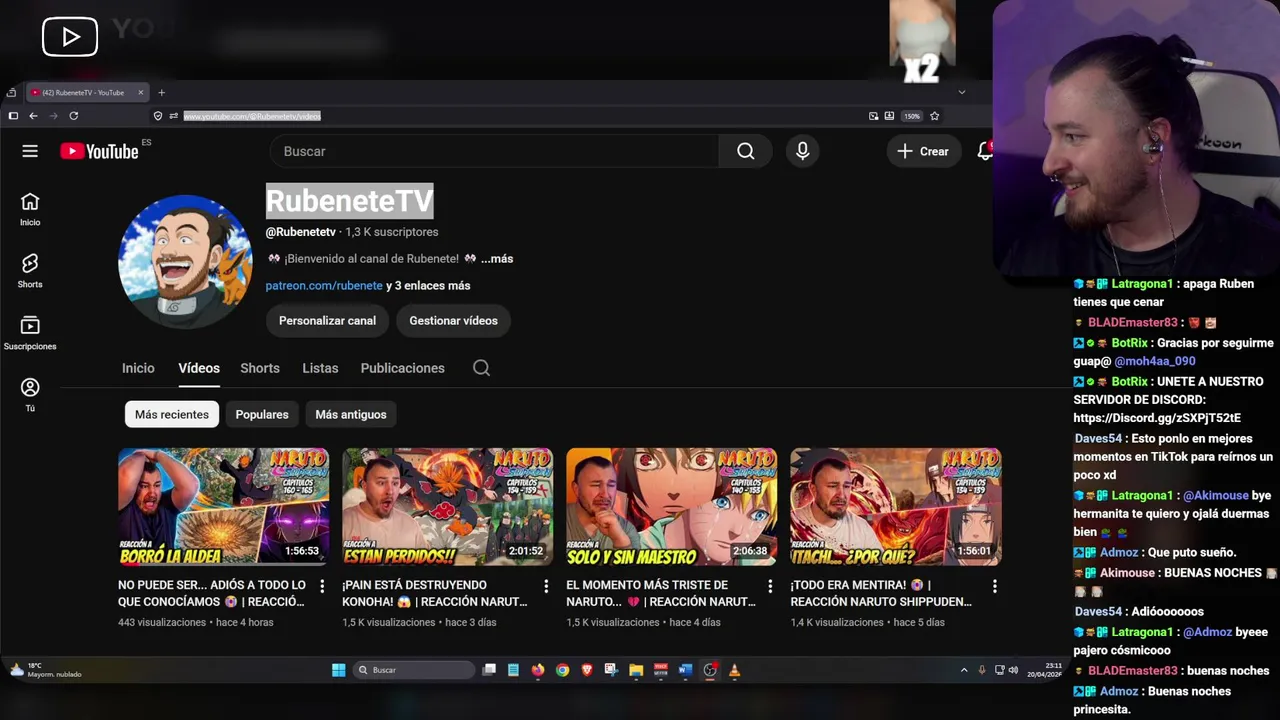
Task: Click Gestionar vídeos button
Action: [453, 321]
